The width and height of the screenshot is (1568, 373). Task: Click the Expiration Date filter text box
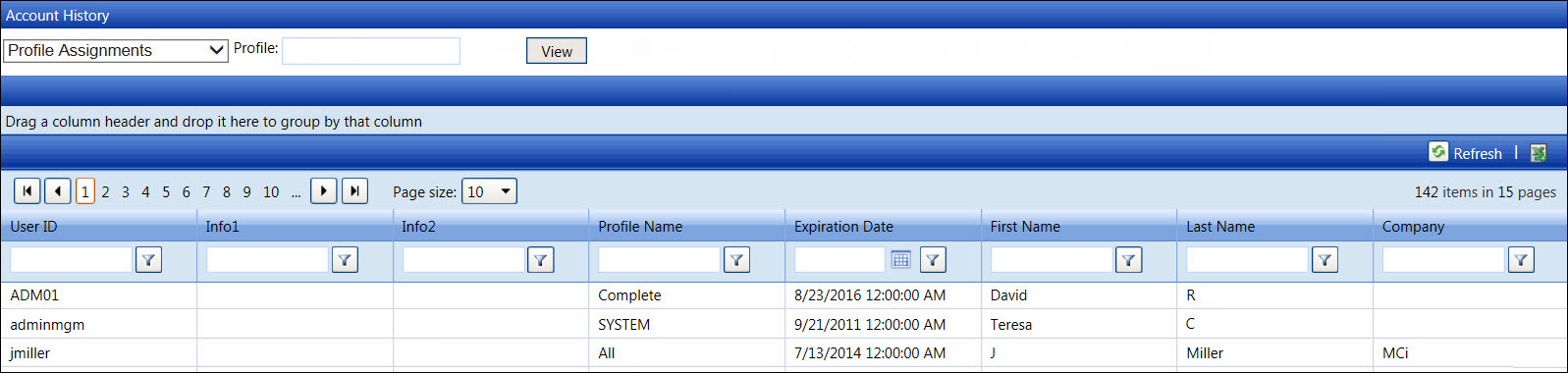click(839, 260)
